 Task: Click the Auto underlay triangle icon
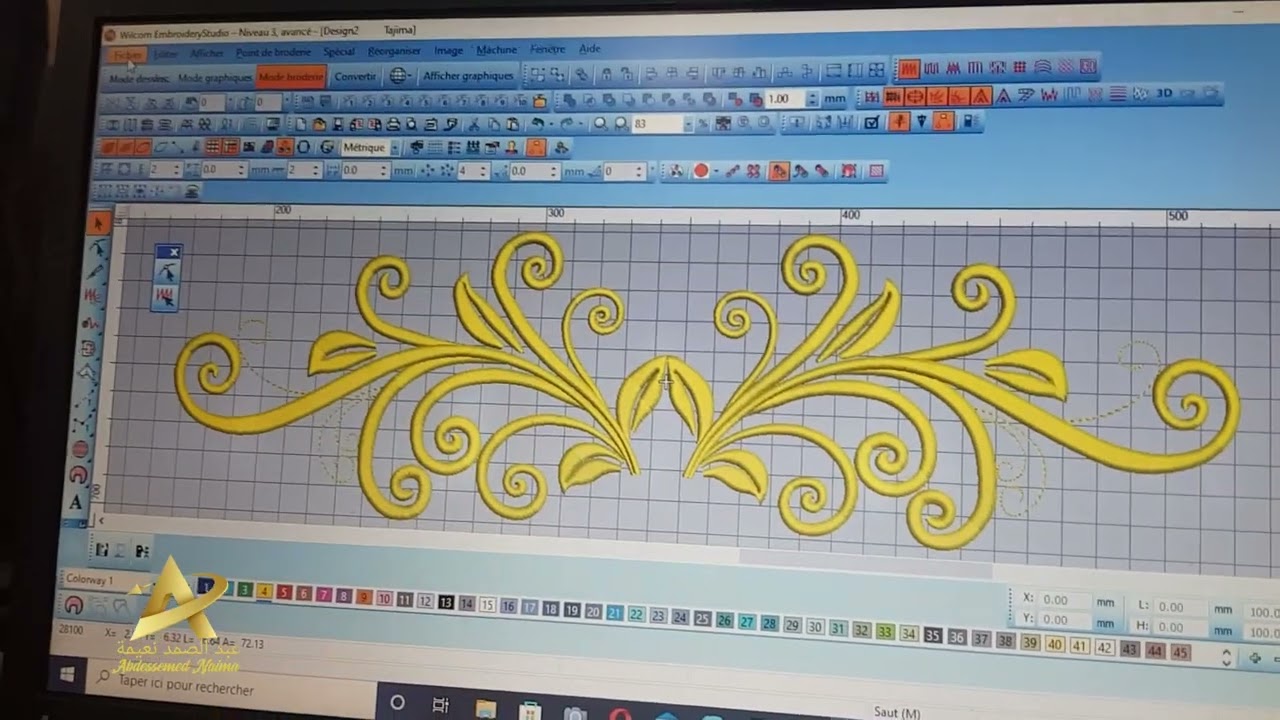981,96
